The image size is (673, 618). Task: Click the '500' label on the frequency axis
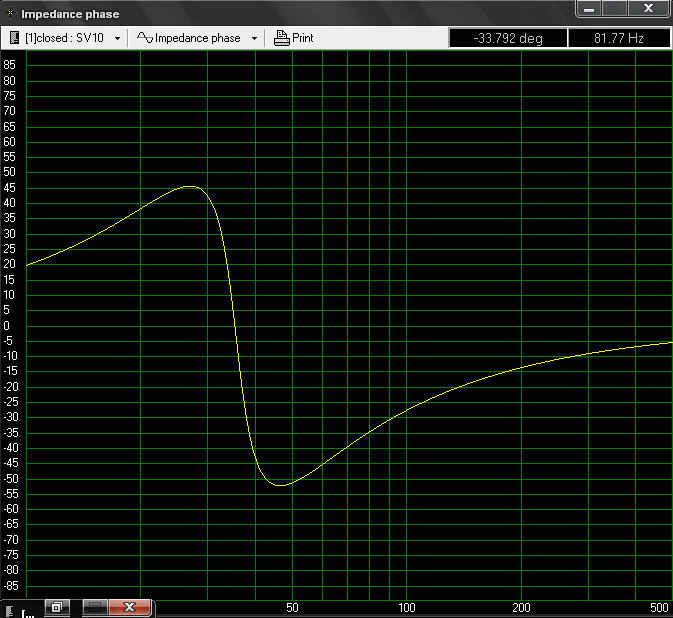(x=660, y=608)
